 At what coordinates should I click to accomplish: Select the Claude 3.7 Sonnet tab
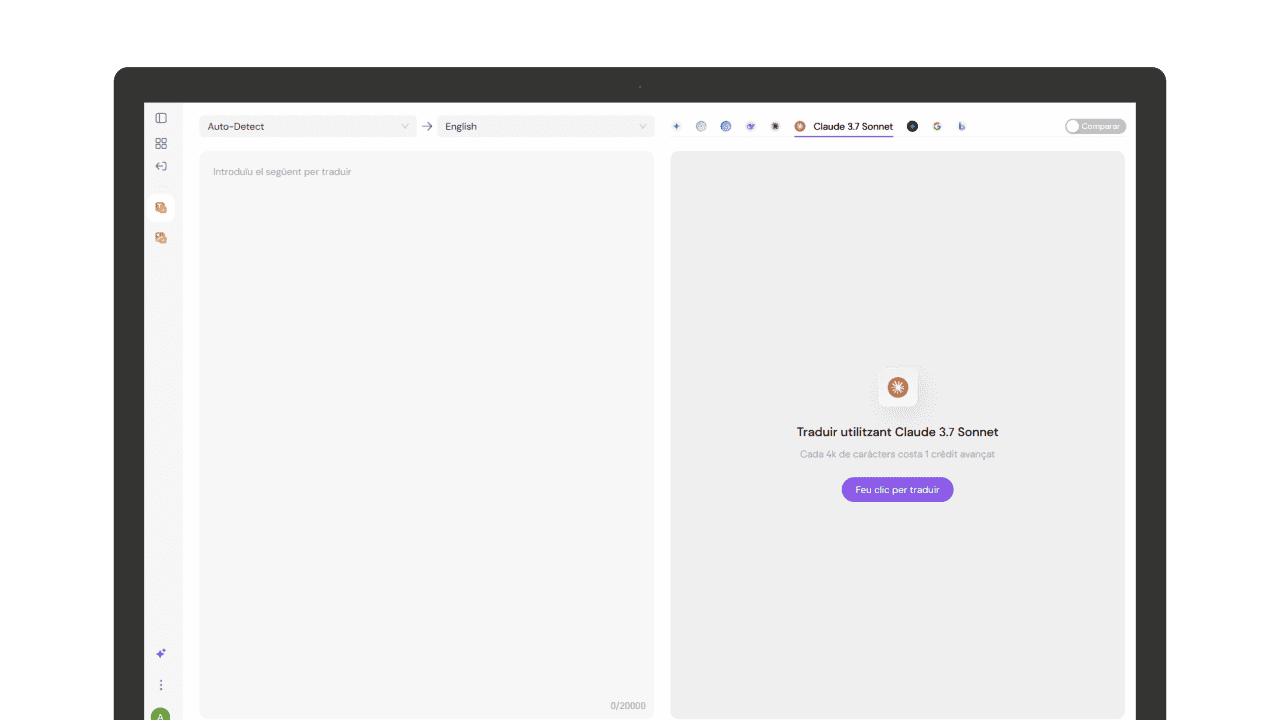pos(843,127)
